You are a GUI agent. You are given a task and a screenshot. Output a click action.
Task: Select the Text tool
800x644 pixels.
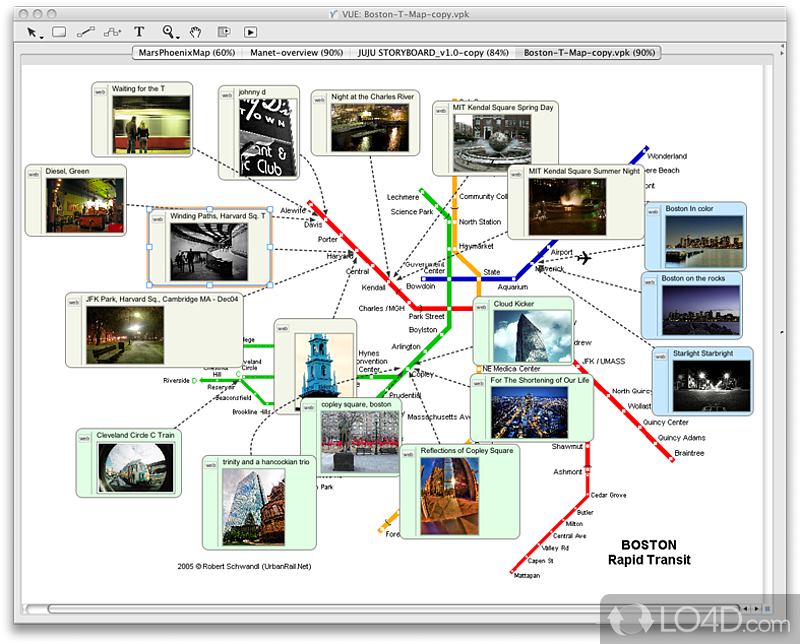(138, 32)
